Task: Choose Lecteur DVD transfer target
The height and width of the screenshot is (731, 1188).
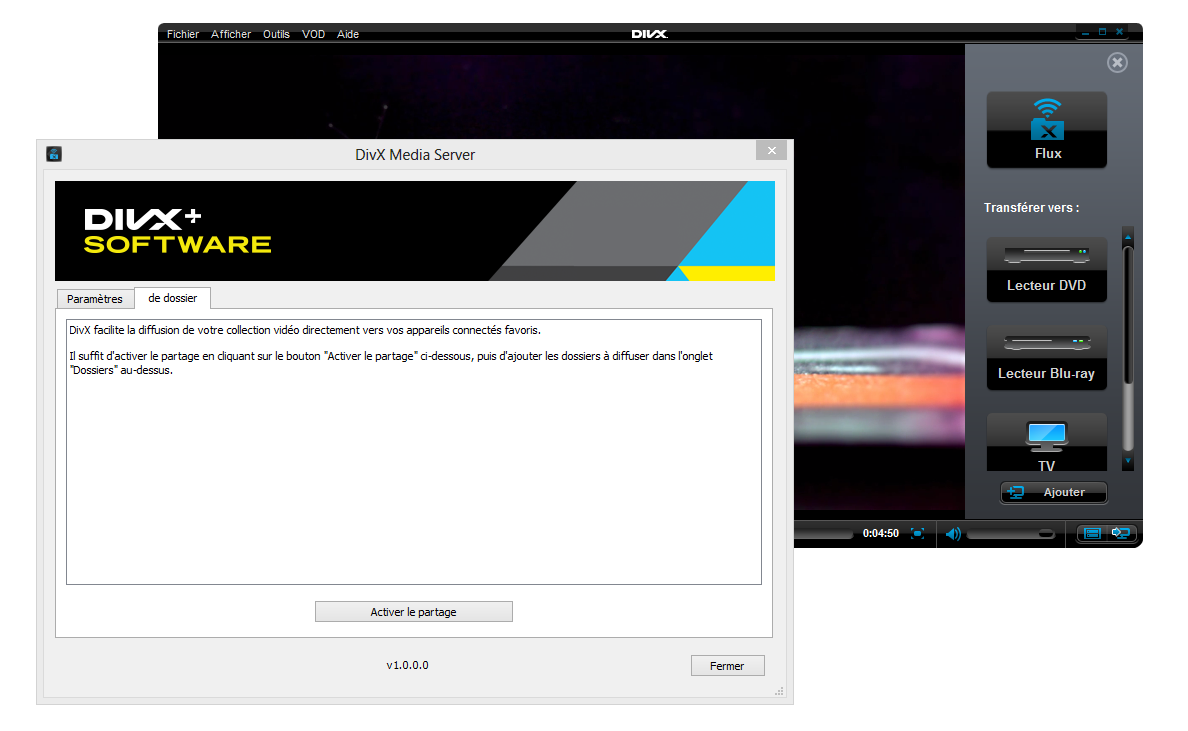Action: 1046,270
